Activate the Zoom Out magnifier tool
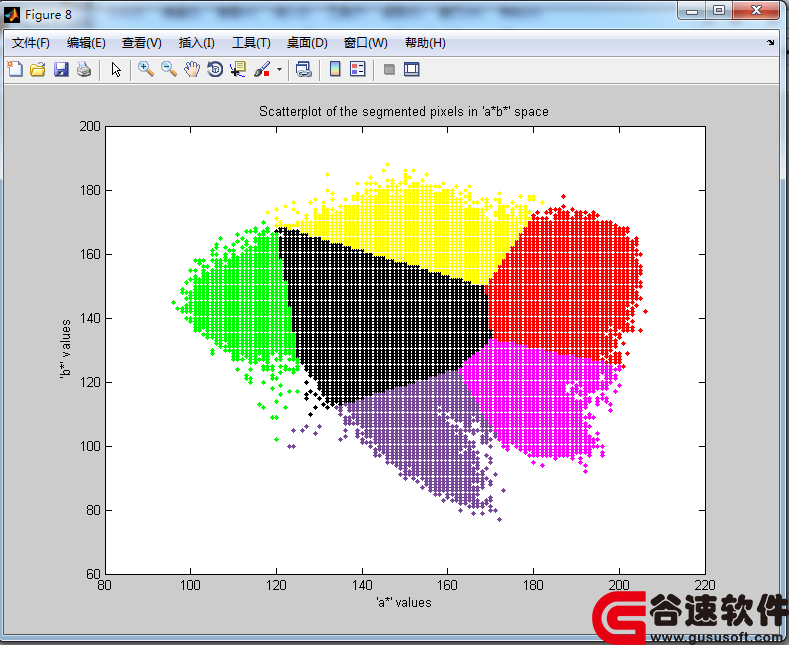Viewport: 789px width, 645px height. (169, 69)
